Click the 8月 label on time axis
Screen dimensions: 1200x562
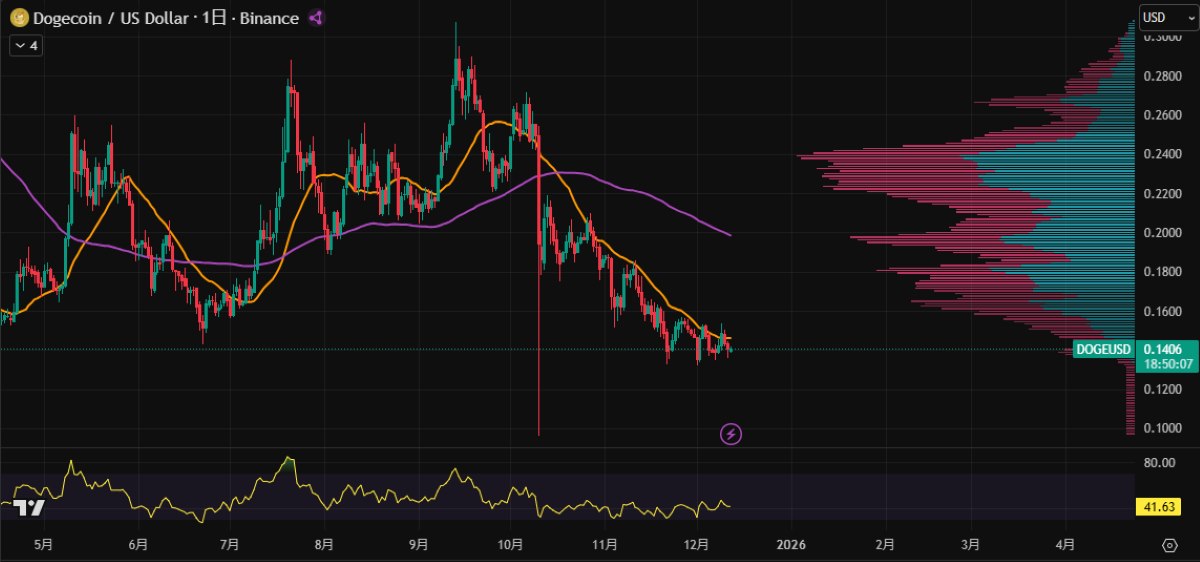tap(323, 545)
